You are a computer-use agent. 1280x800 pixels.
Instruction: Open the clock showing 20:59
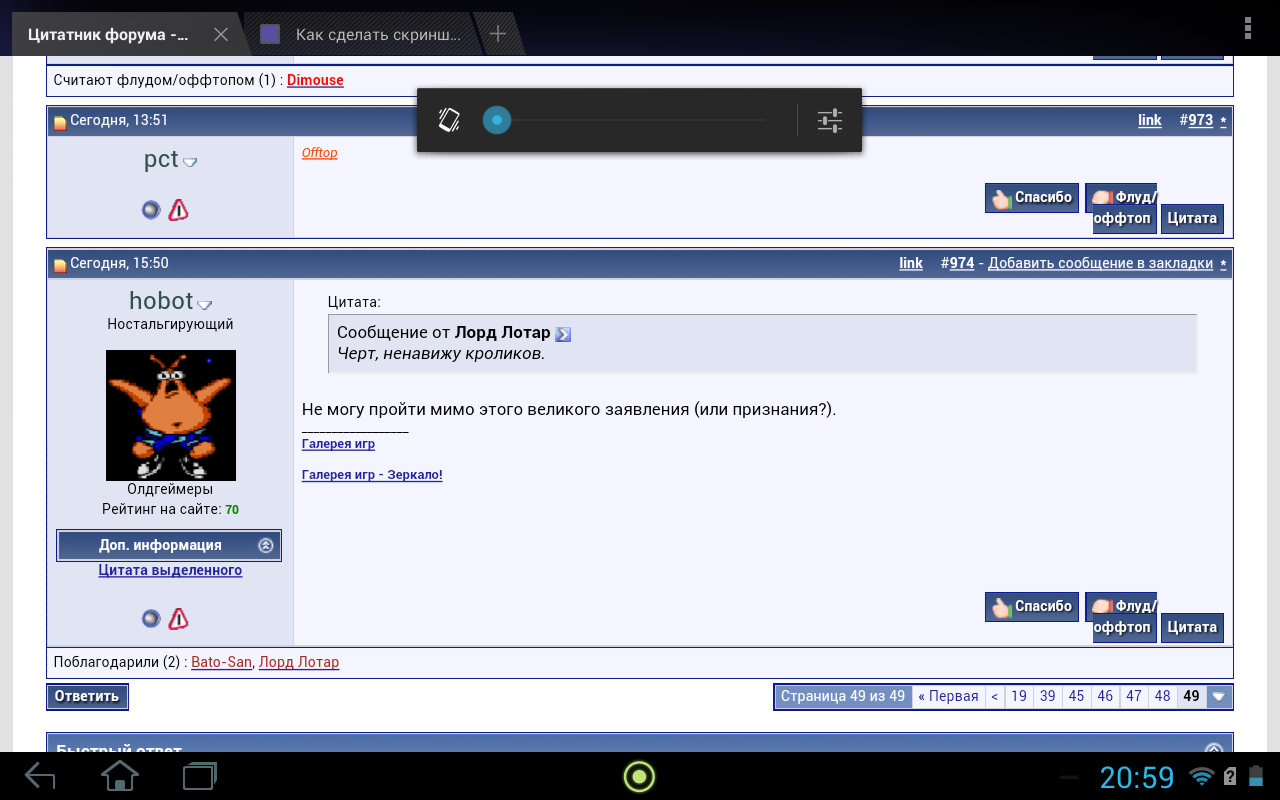(x=1137, y=777)
